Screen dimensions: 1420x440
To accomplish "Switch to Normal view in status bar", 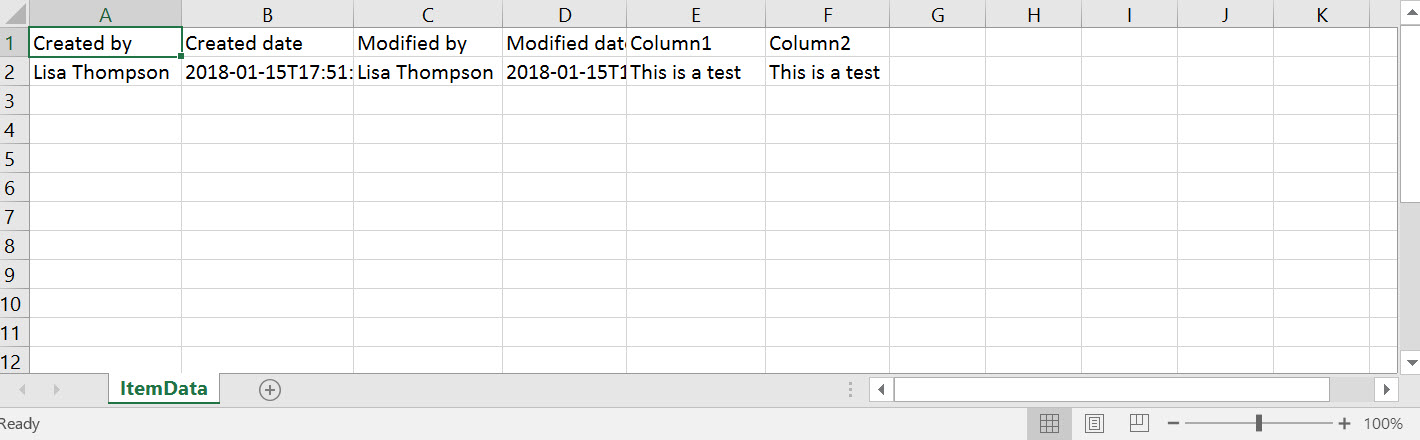I will click(1049, 424).
